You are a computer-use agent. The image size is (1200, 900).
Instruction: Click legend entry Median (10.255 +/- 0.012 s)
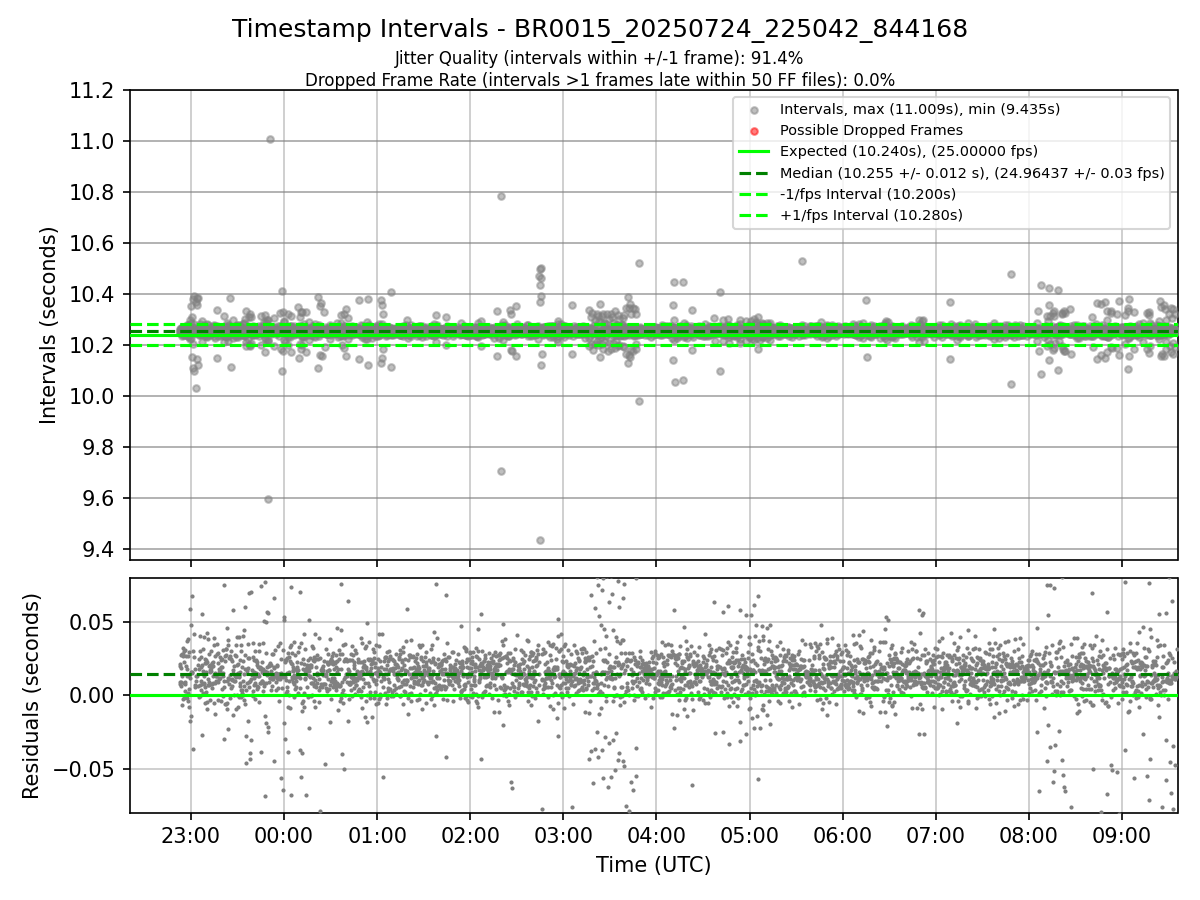coord(972,173)
